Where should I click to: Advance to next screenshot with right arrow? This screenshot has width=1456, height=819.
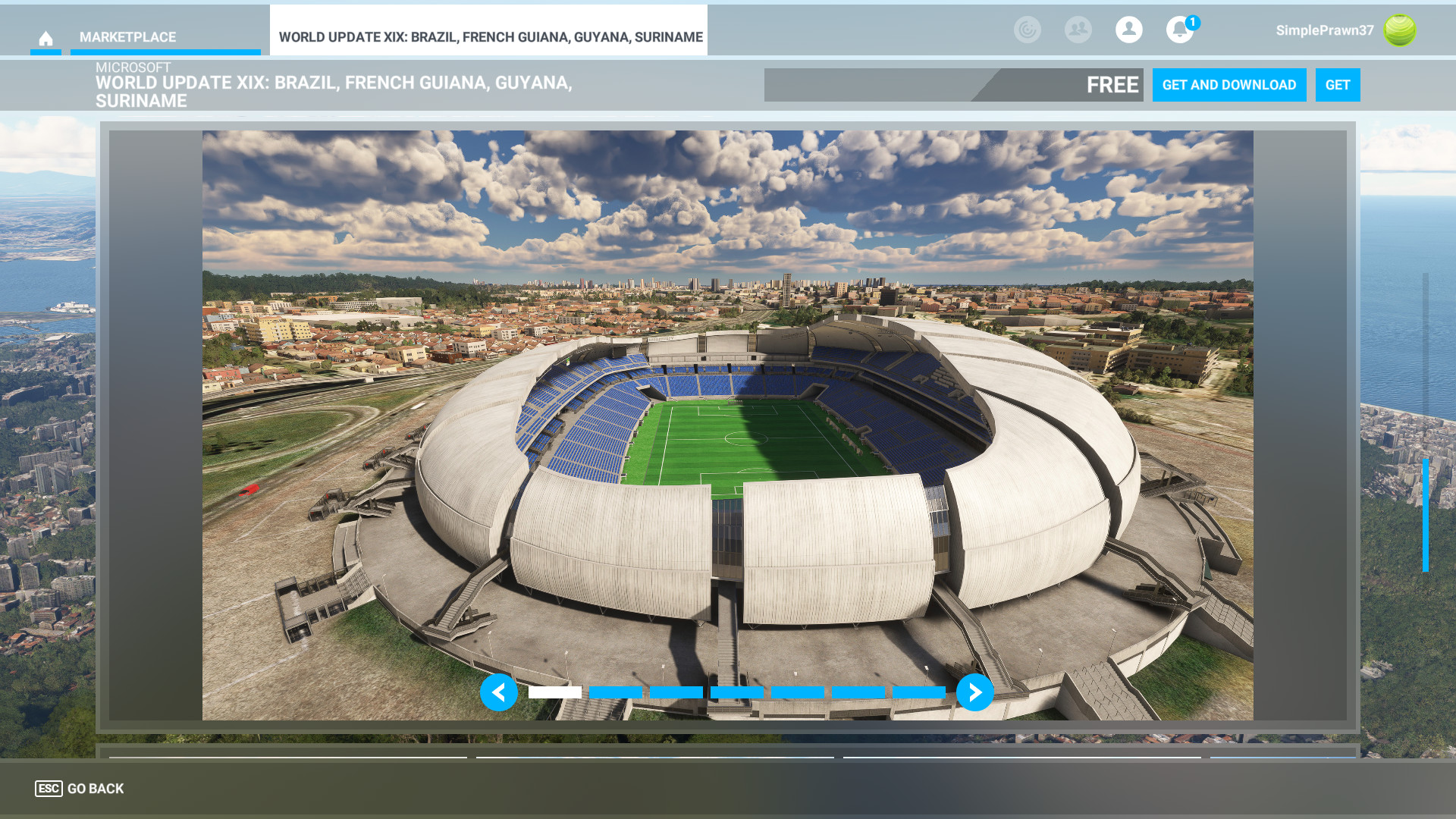(975, 692)
